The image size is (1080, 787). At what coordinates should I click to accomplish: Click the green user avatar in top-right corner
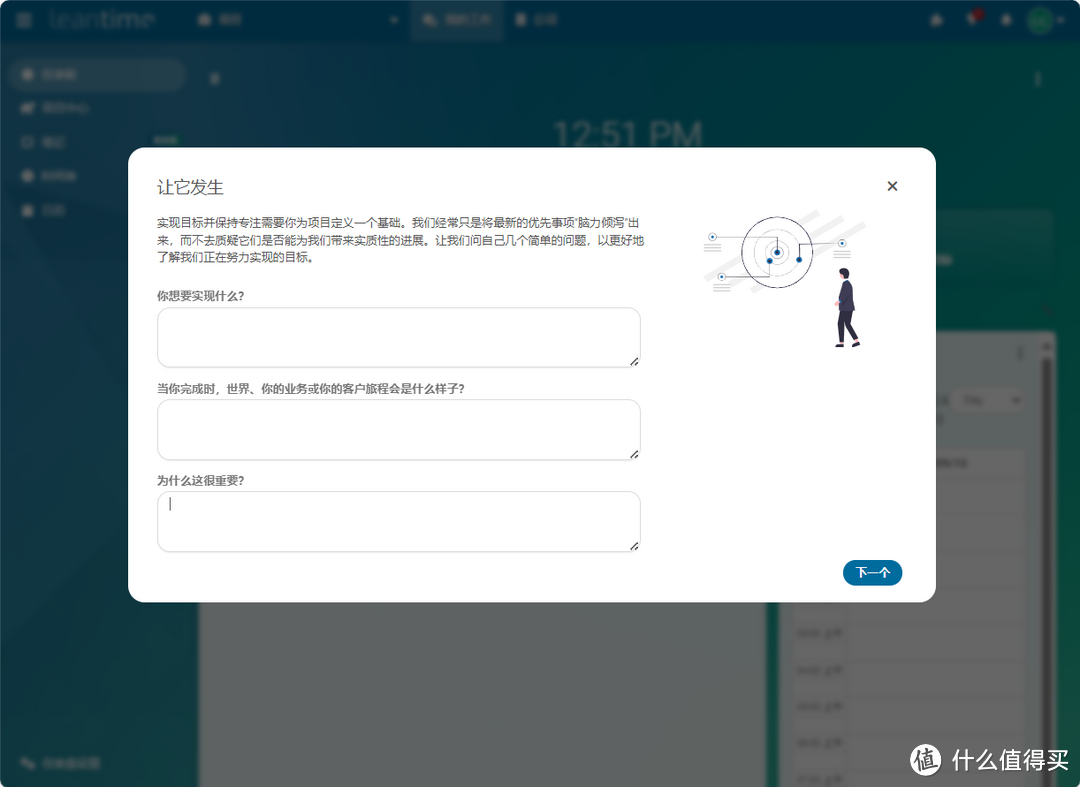tap(1040, 19)
